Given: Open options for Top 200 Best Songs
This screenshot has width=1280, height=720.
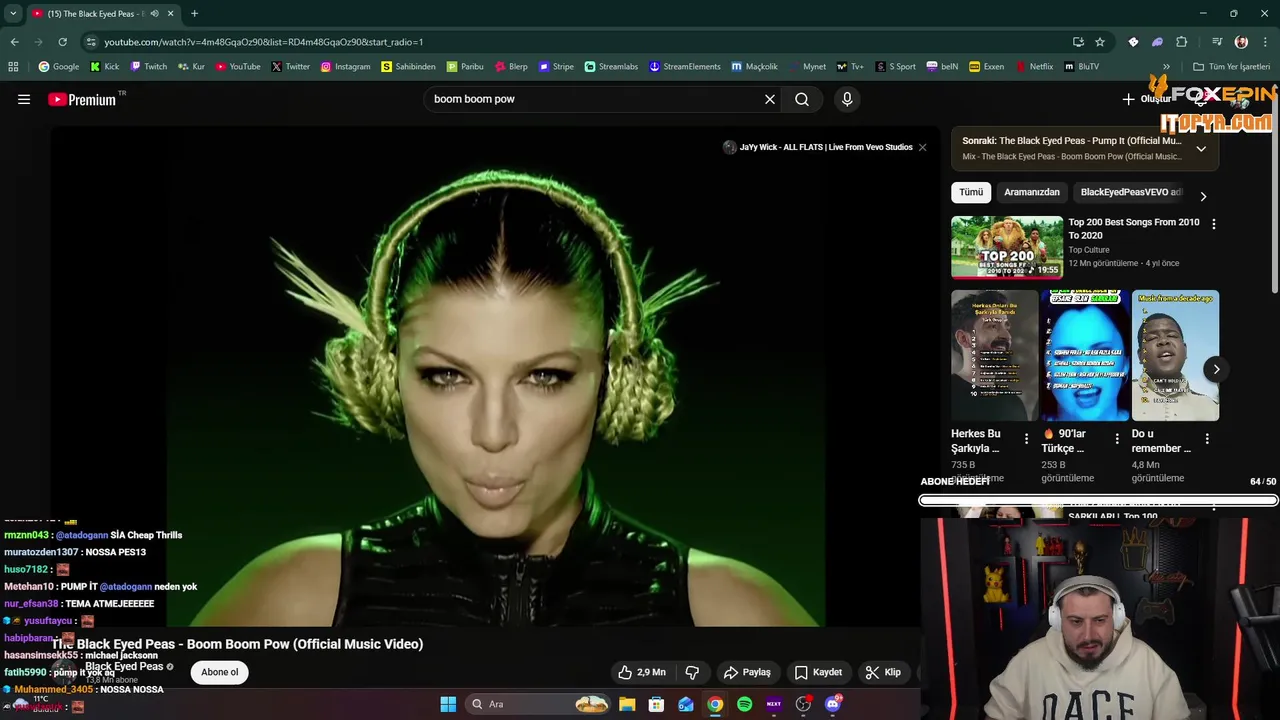Looking at the screenshot, I should 1214,225.
